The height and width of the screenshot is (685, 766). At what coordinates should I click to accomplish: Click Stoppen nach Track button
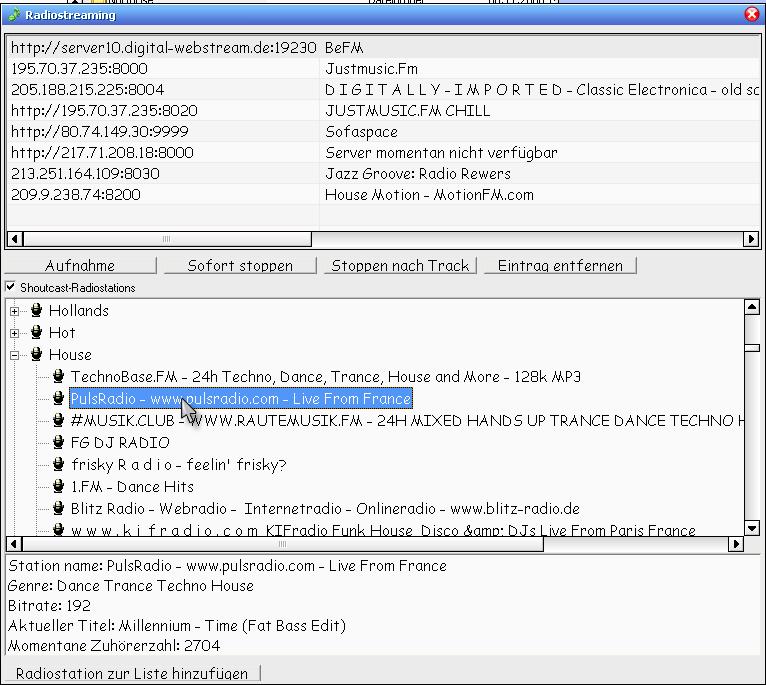[x=400, y=266]
